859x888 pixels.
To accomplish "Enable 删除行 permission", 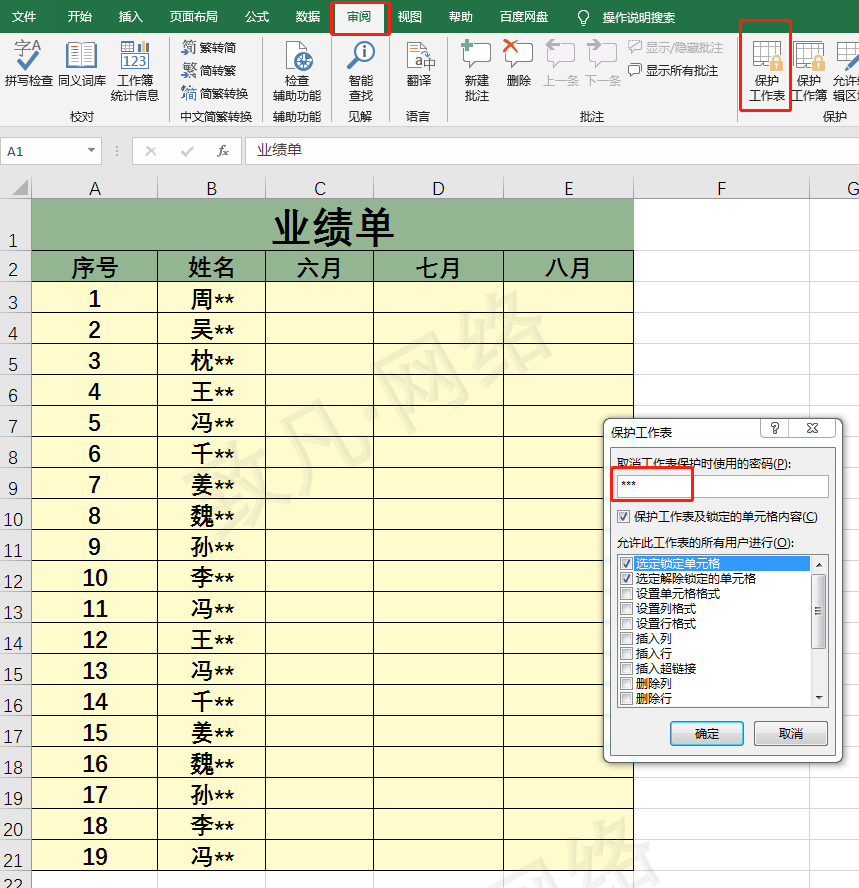I will click(x=626, y=699).
